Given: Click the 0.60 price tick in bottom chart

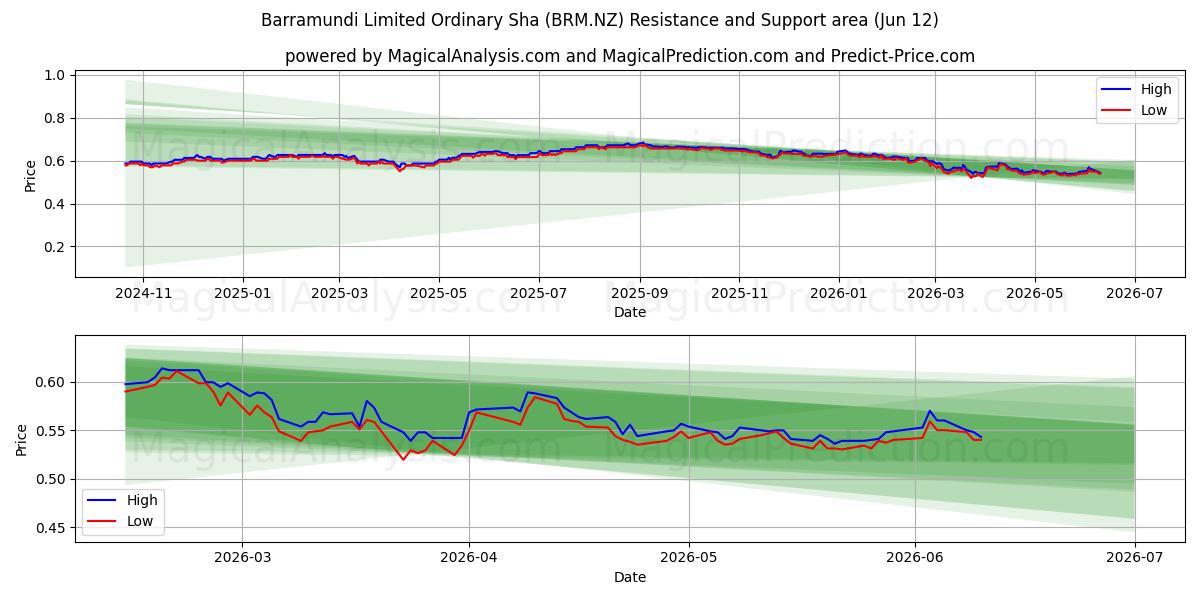Looking at the screenshot, I should click(51, 382).
